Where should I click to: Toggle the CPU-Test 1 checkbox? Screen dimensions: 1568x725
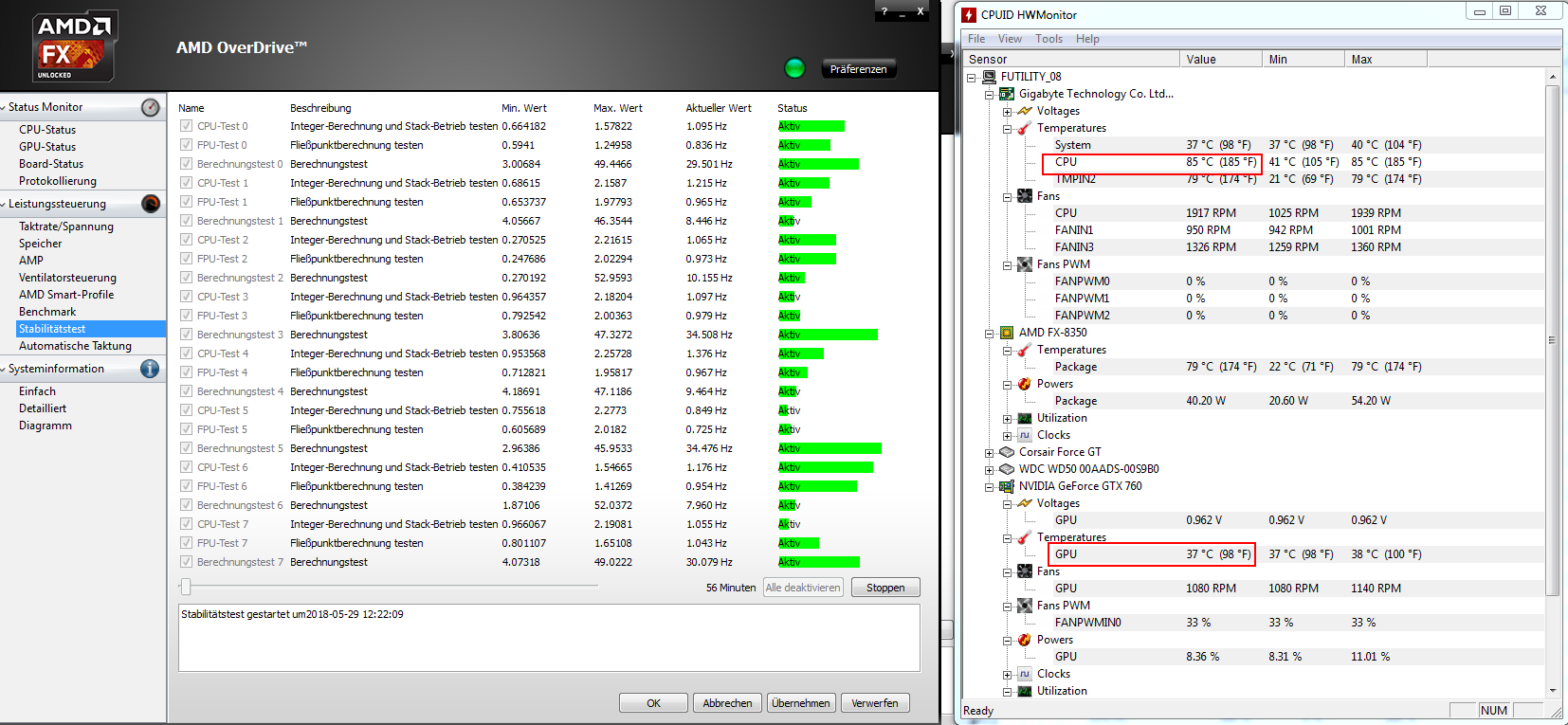pyautogui.click(x=186, y=183)
